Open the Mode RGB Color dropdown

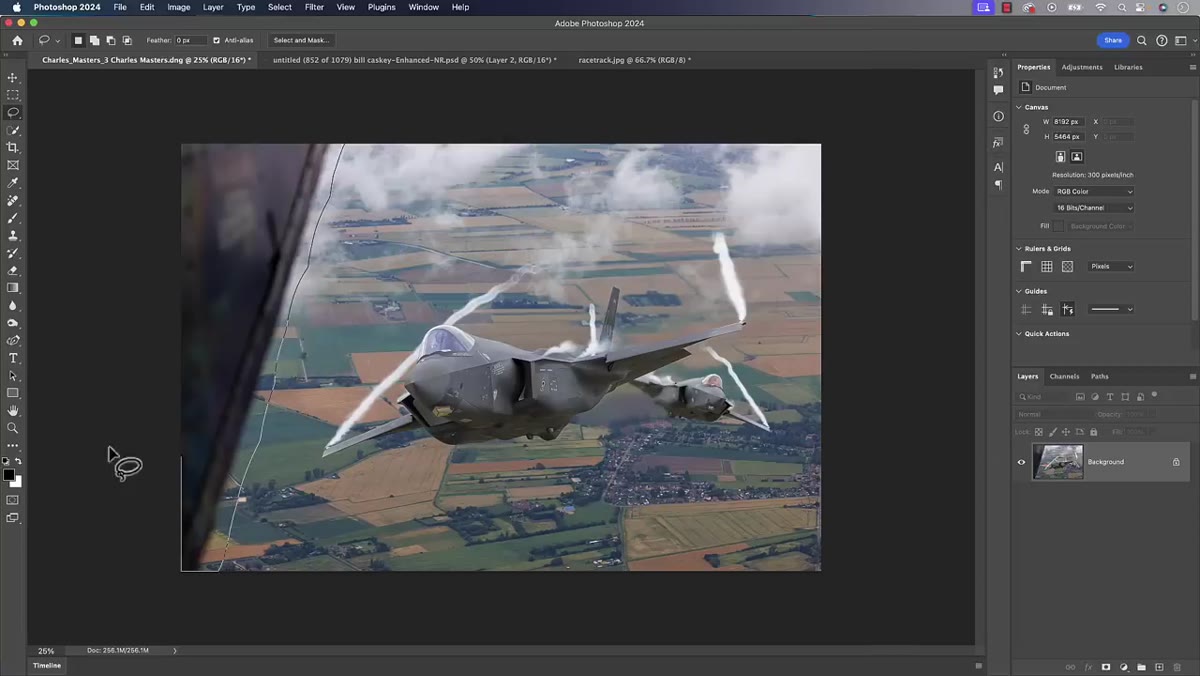click(x=1094, y=191)
